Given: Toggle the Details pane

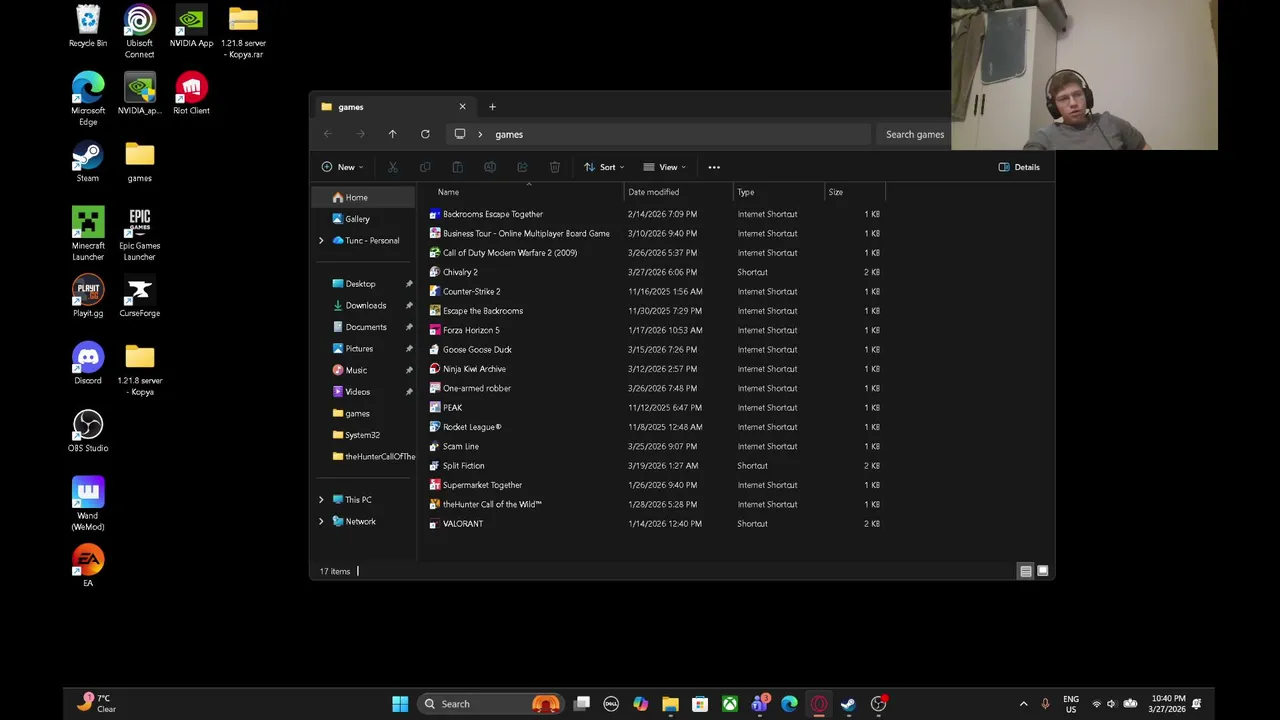Looking at the screenshot, I should tap(1019, 167).
